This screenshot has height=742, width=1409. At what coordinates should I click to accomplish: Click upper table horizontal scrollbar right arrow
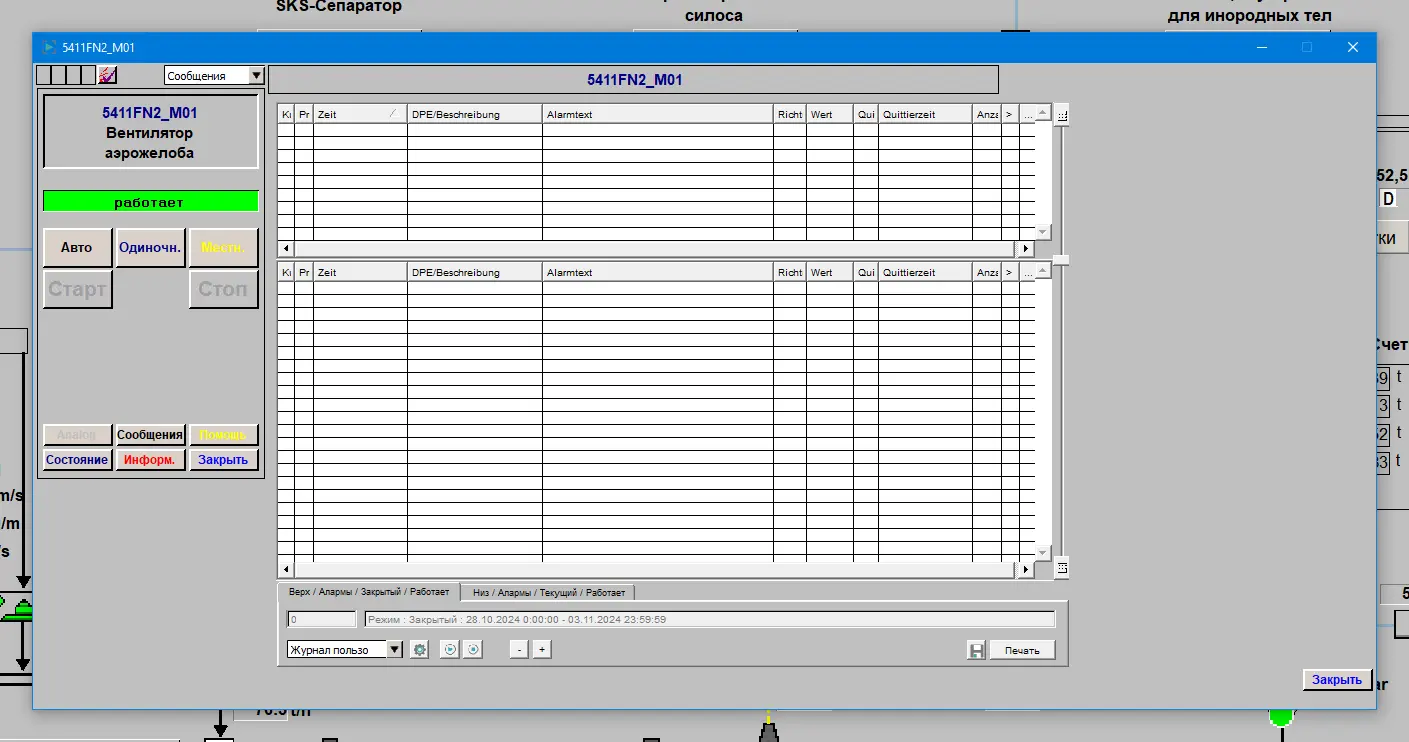coord(1025,248)
